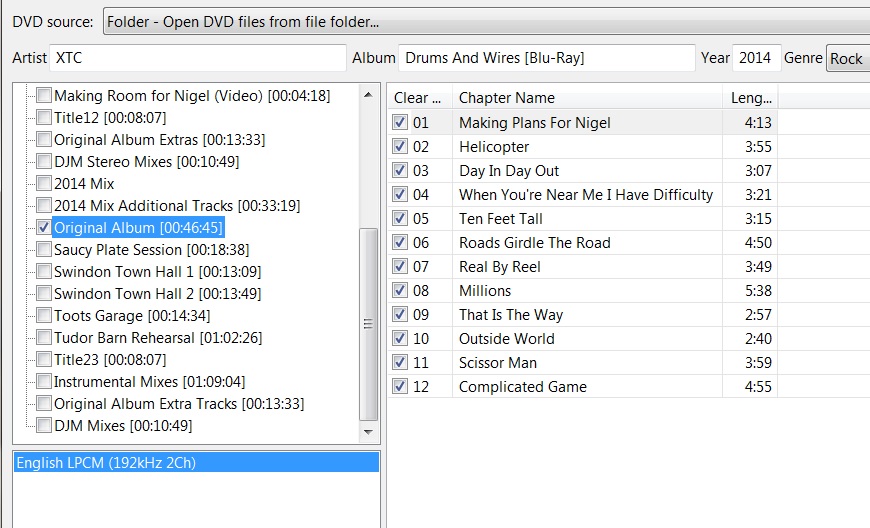This screenshot has width=870, height=528.
Task: Select the chapter name Millions
Action: (x=485, y=291)
